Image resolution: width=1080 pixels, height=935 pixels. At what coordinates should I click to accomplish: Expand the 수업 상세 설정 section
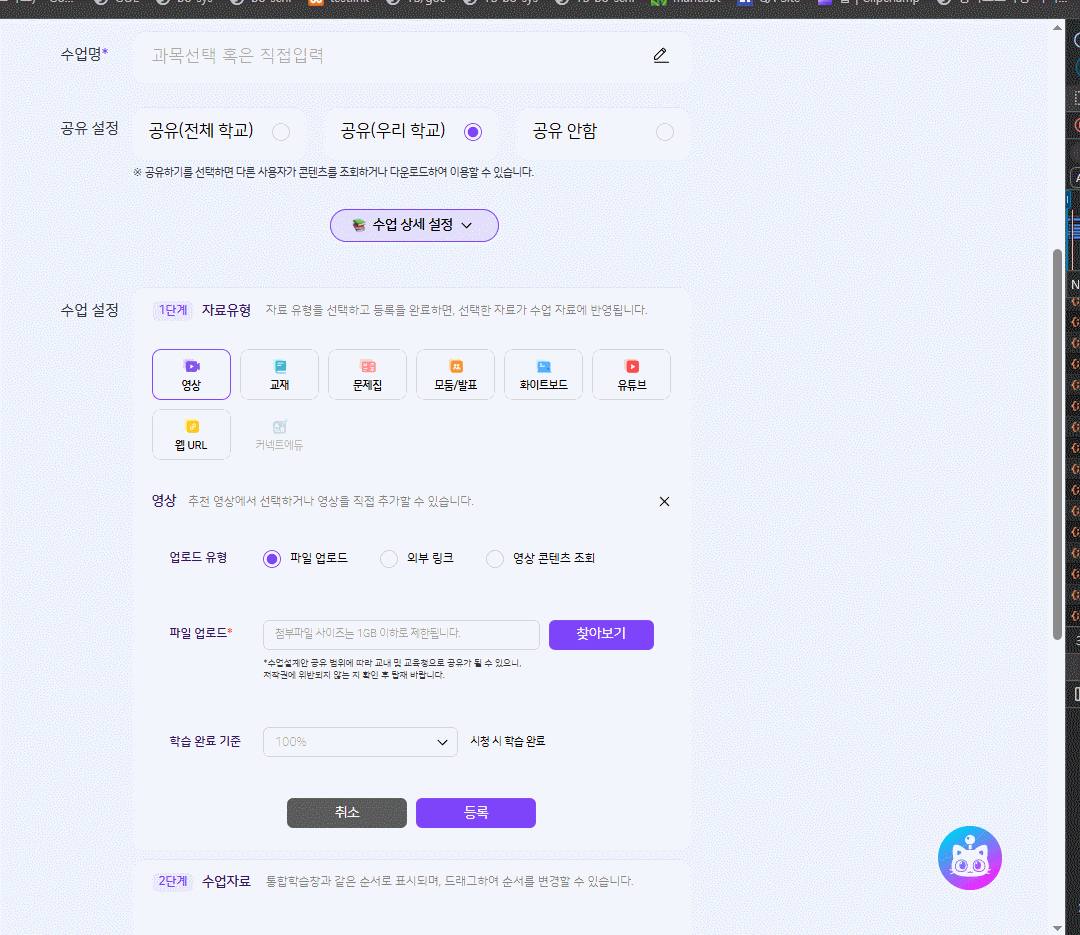[x=414, y=225]
